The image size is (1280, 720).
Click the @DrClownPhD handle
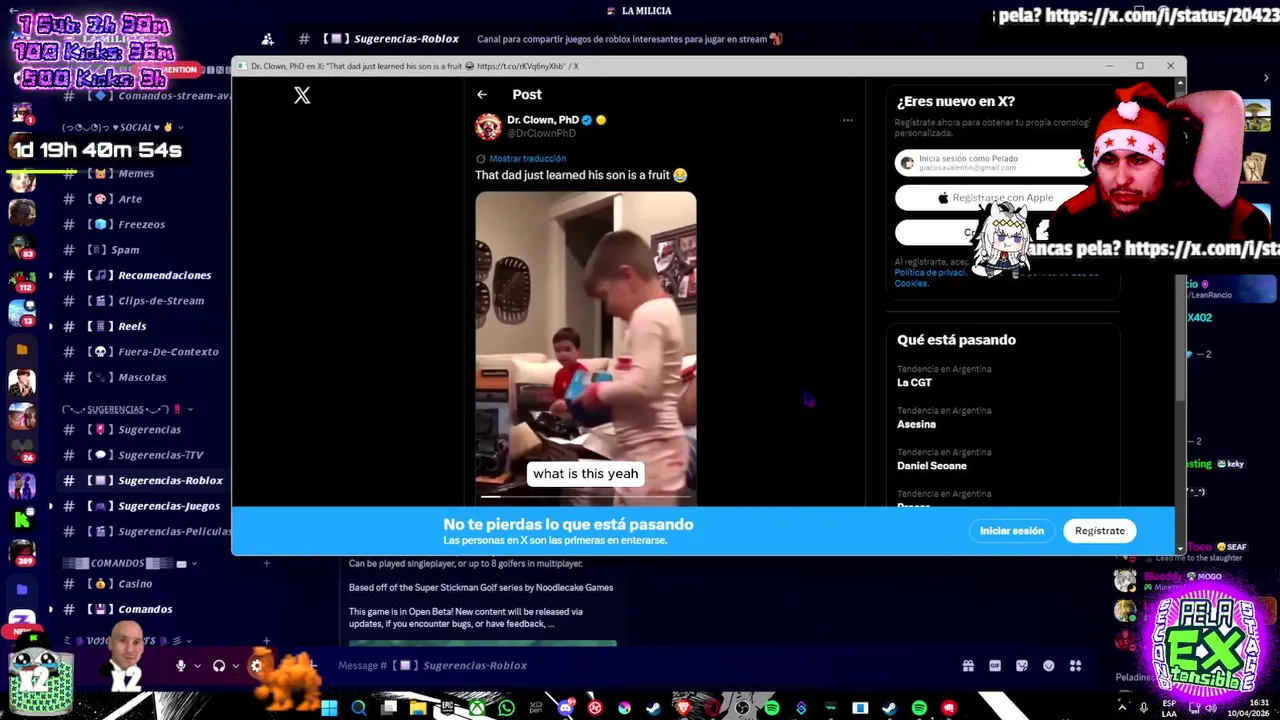[x=541, y=133]
